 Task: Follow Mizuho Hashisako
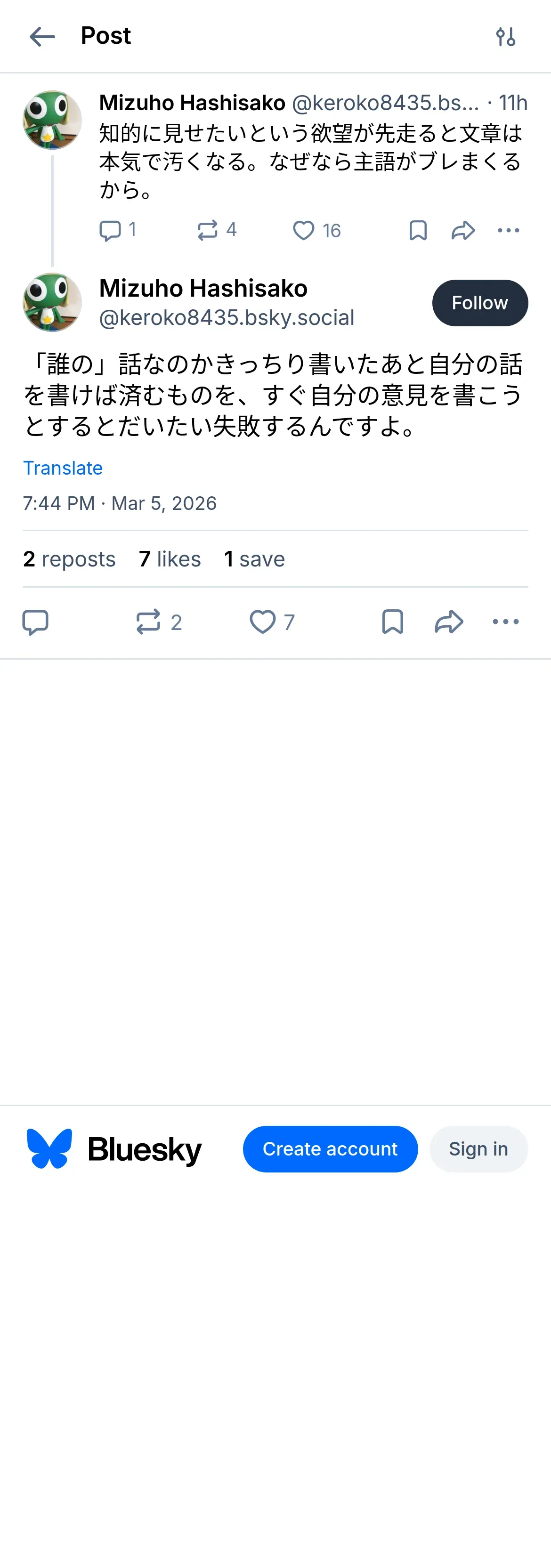point(480,303)
